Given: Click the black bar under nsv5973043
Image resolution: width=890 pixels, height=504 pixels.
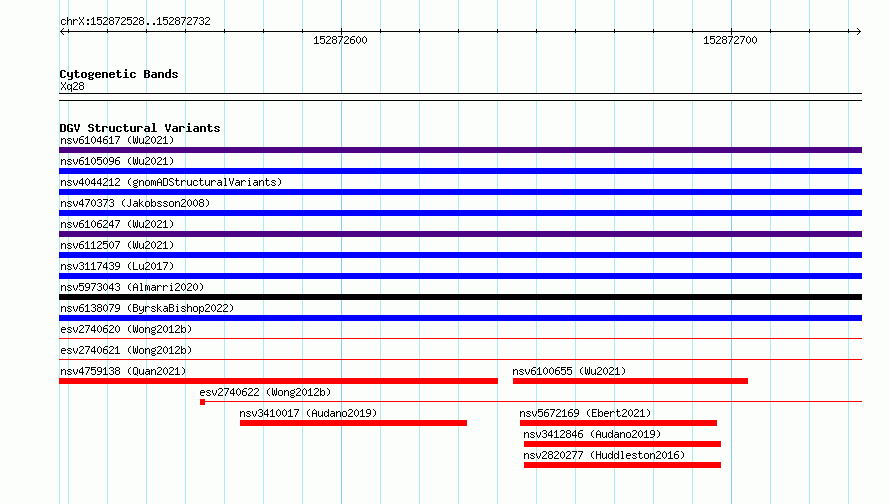Looking at the screenshot, I should (x=460, y=297).
